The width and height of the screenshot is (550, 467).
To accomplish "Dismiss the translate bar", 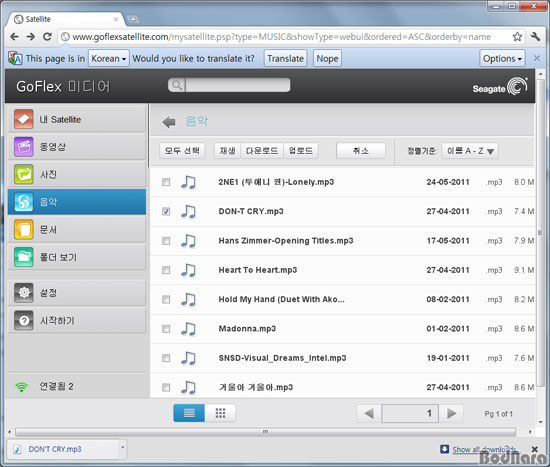I will point(537,58).
